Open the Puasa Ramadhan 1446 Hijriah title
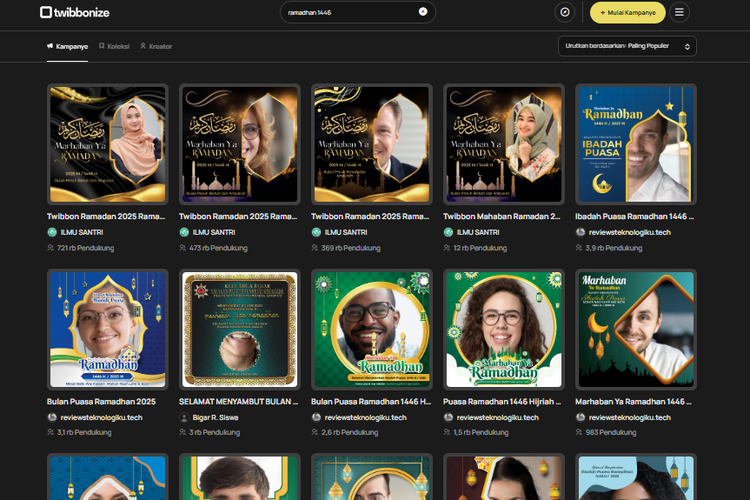 tap(502, 401)
